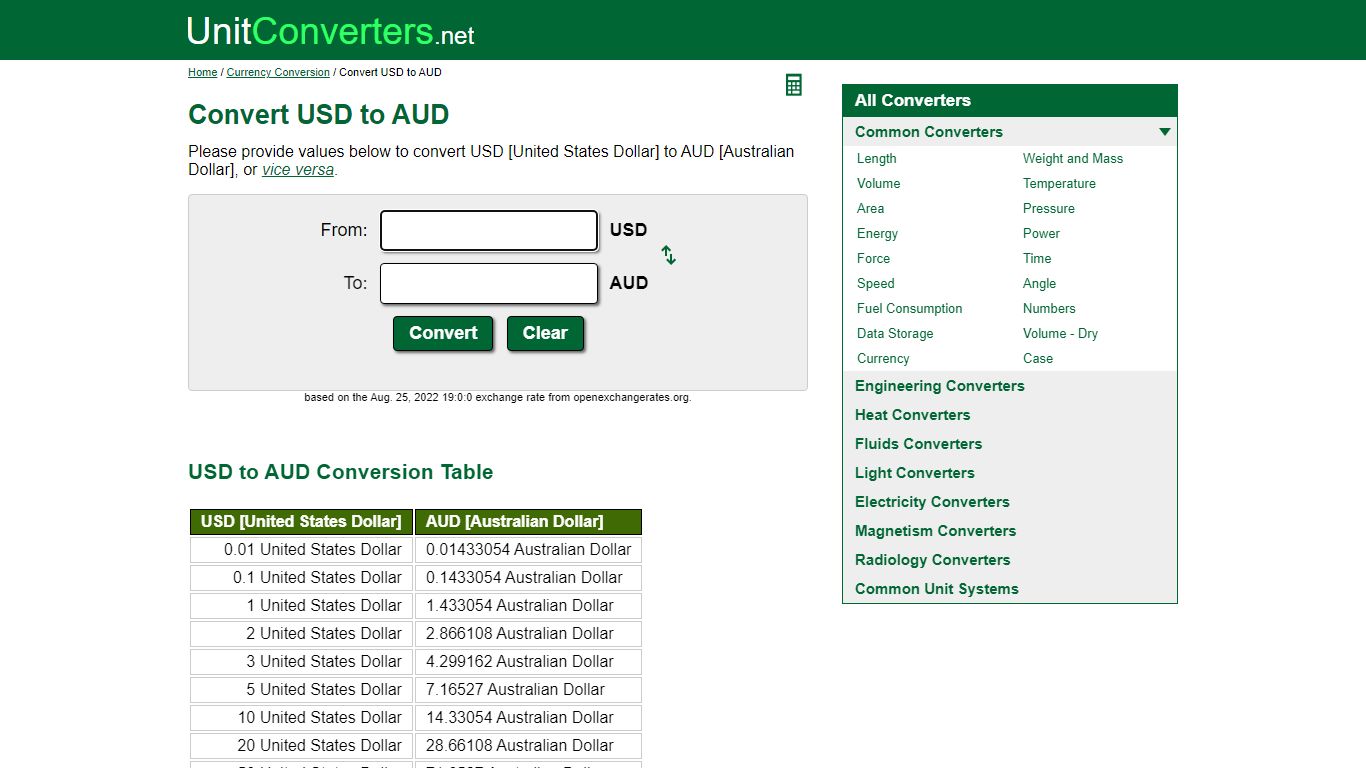Expand Fluids Converters
The width and height of the screenshot is (1366, 768).
coord(918,444)
